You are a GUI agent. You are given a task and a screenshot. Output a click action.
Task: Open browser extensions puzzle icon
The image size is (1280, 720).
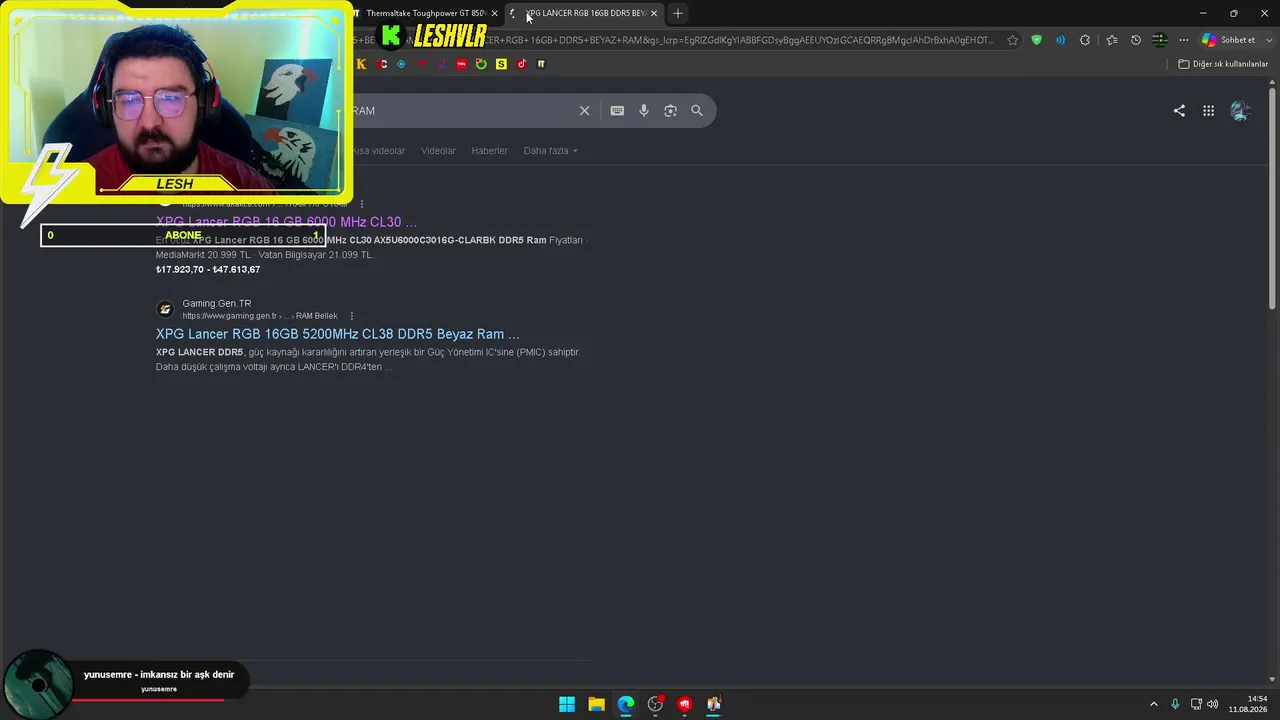(x=1085, y=40)
